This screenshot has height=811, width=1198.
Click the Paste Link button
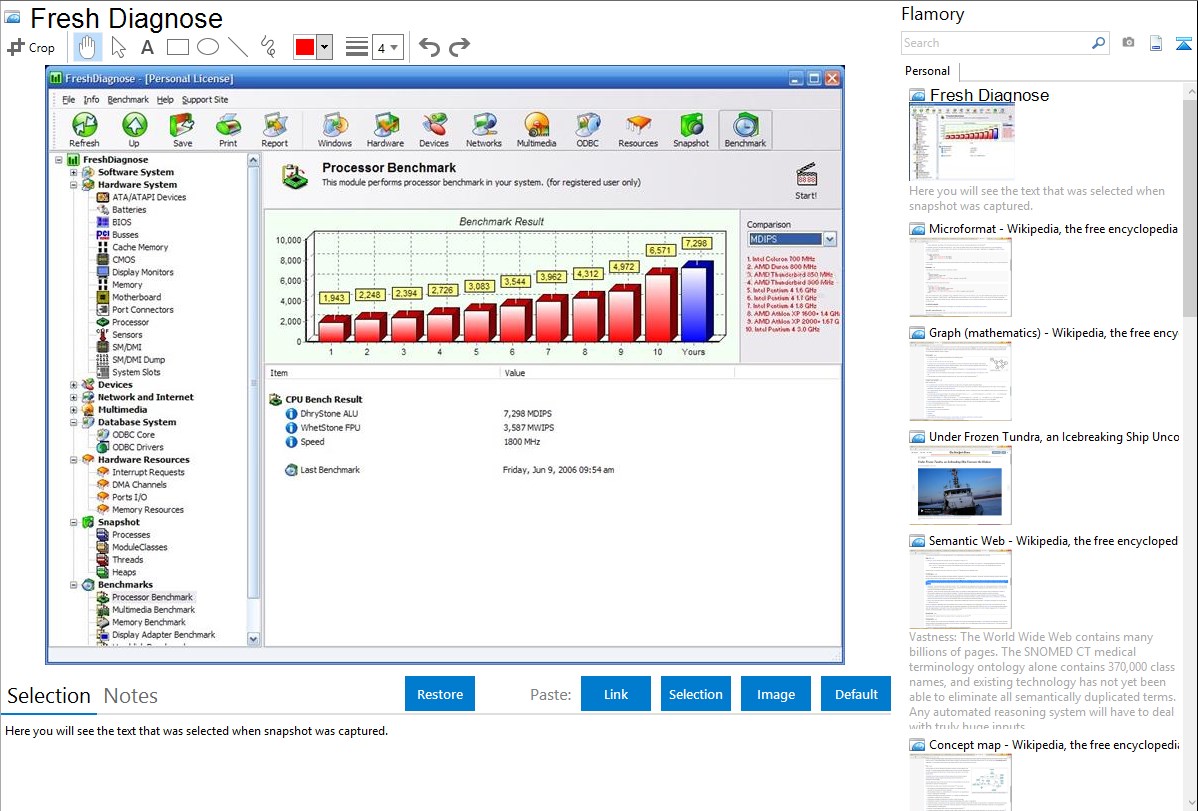click(x=616, y=694)
